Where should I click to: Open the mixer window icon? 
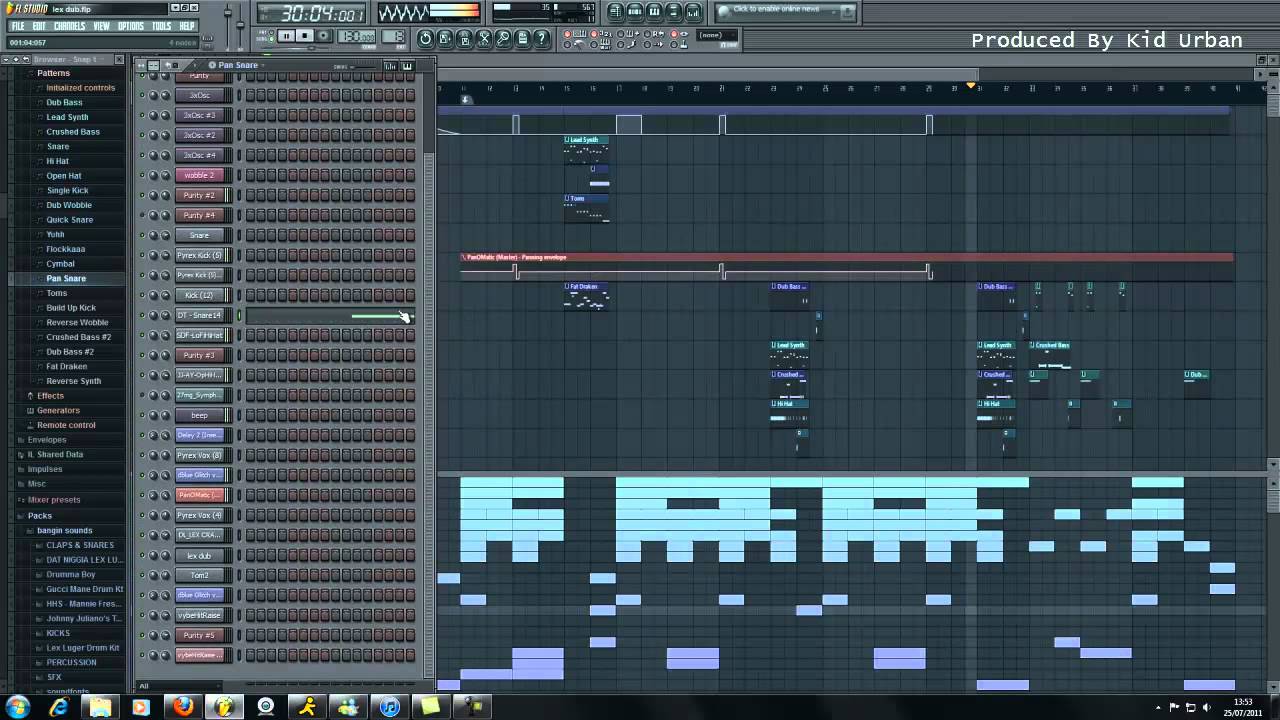point(692,12)
